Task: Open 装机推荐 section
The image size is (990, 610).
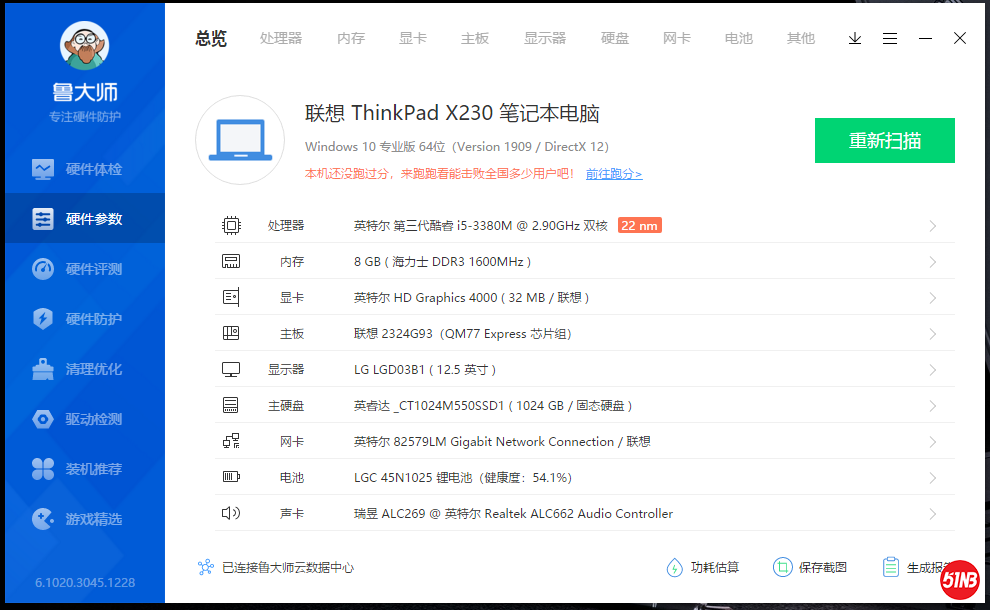Action: click(x=85, y=469)
